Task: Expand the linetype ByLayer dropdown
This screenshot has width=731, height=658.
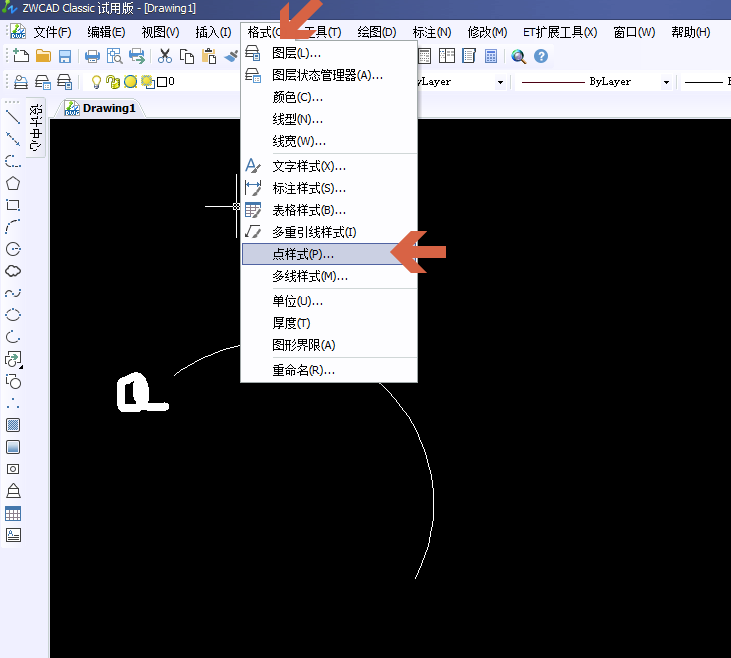Action: click(665, 82)
